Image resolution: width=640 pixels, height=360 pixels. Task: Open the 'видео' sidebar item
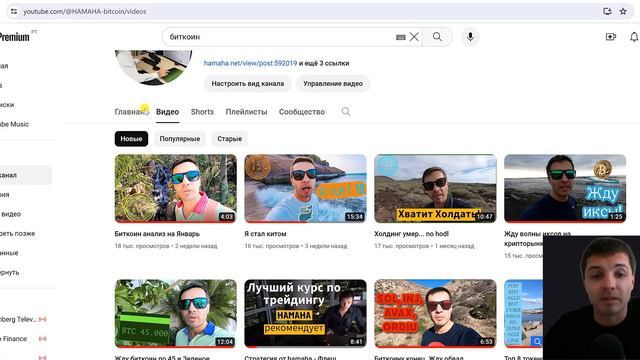tap(11, 214)
